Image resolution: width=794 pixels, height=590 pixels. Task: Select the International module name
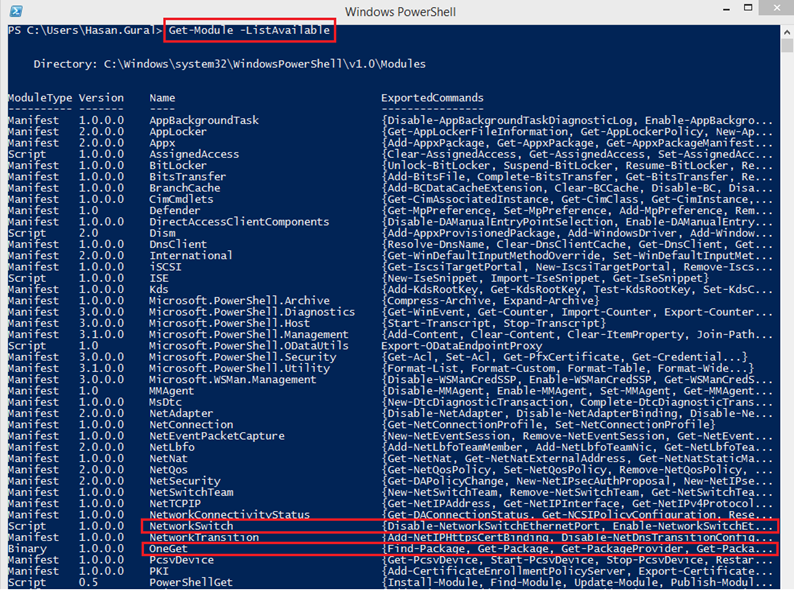[x=191, y=256]
